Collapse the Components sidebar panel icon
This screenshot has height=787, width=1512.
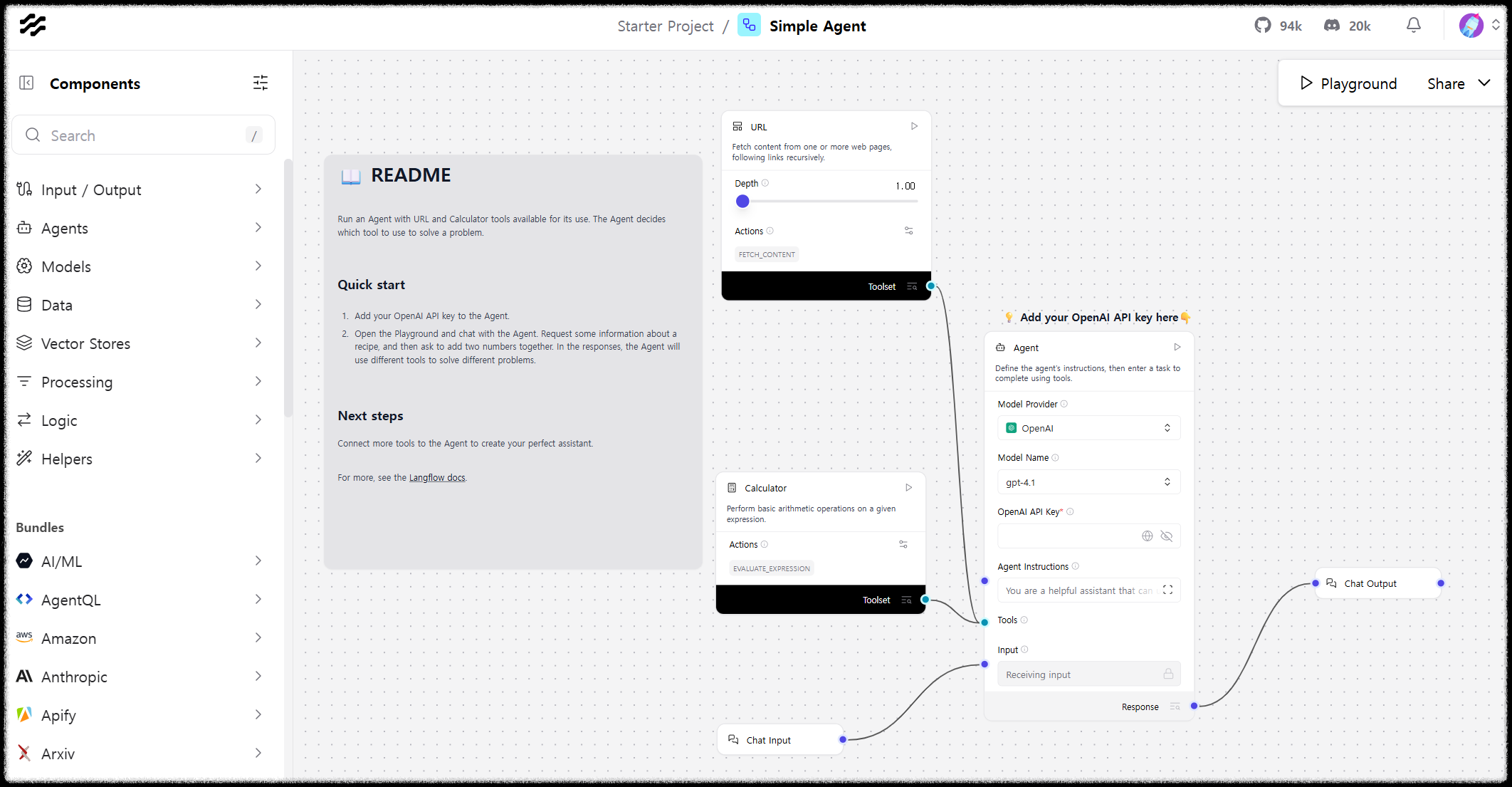(x=26, y=83)
